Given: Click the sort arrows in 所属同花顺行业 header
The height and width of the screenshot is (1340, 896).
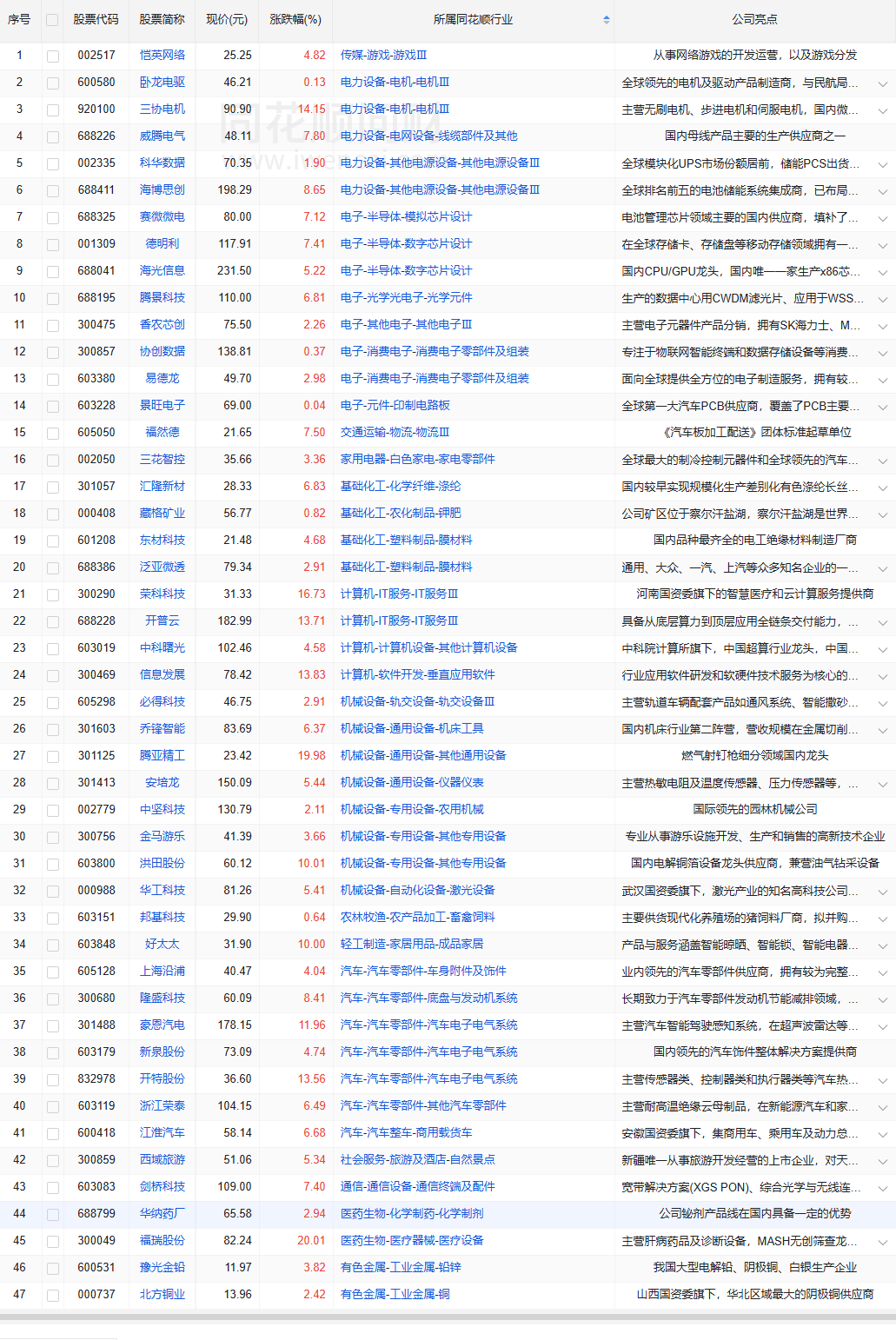Looking at the screenshot, I should pos(606,20).
